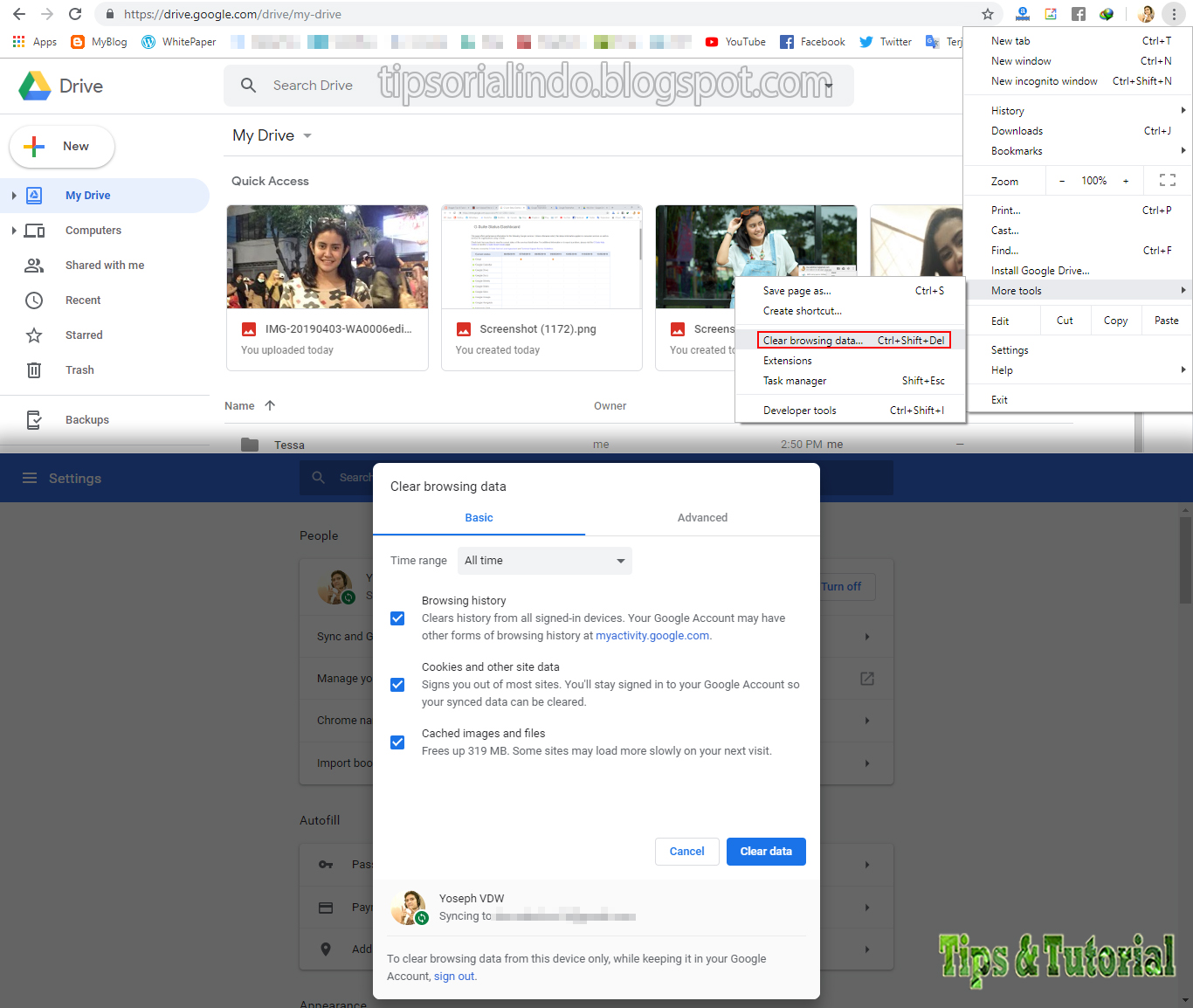Viewport: 1193px width, 1008px height.
Task: Increase zoom with plus button
Action: click(x=1126, y=181)
